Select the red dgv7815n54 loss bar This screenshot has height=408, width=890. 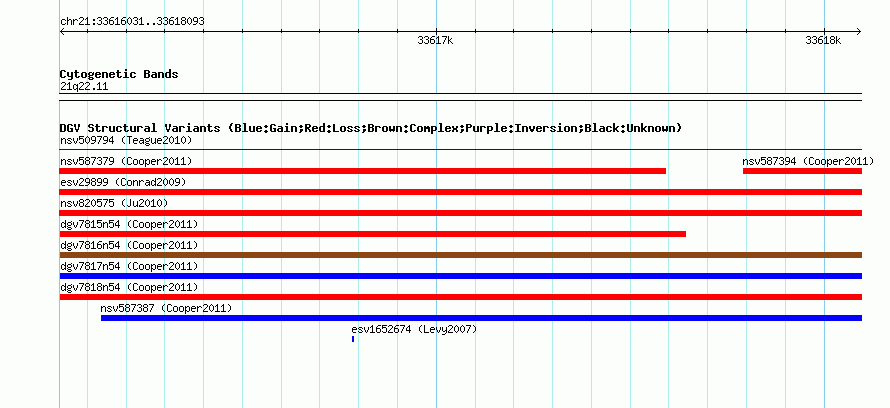pos(372,234)
